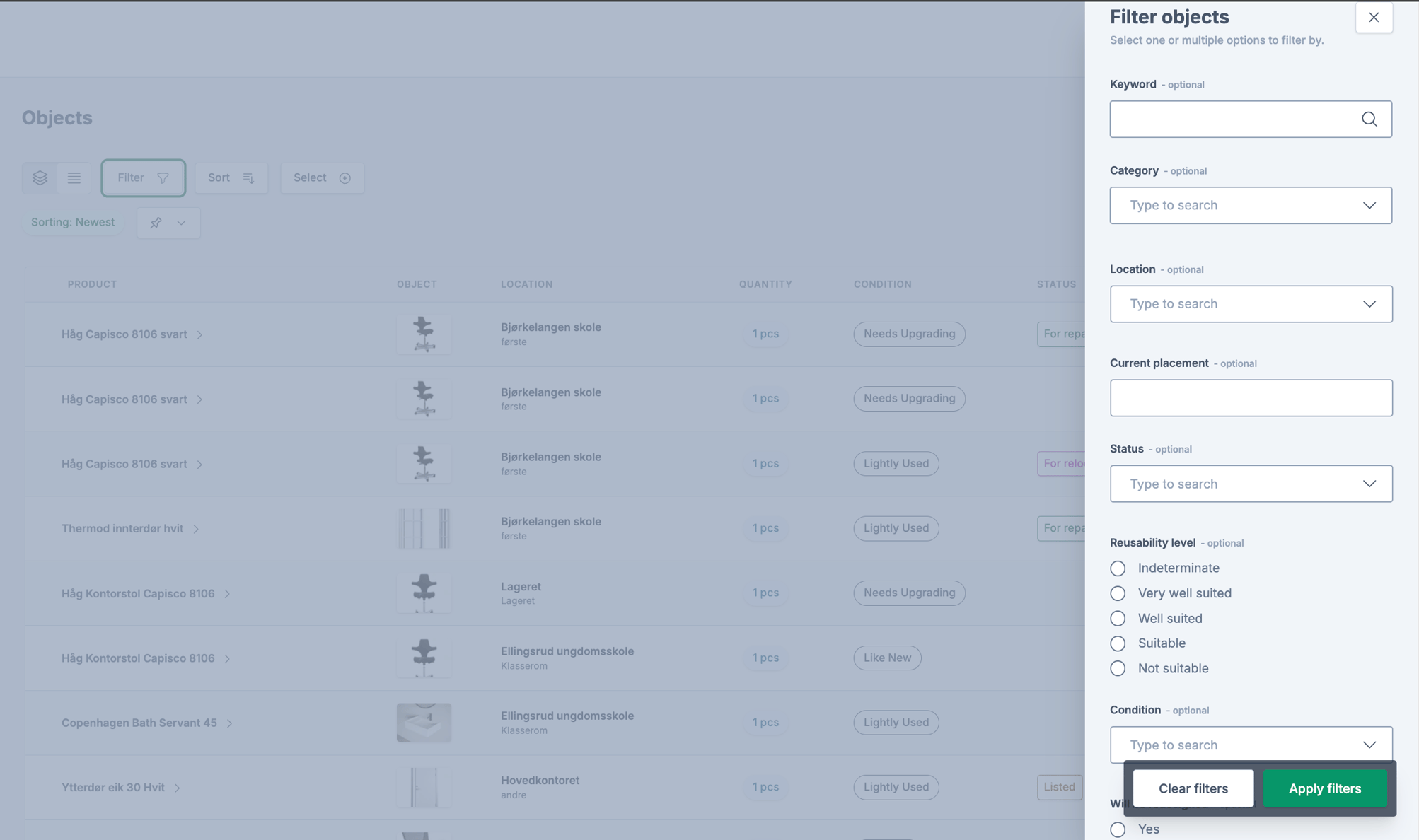
Task: Switch to stacked layers view icon
Action: coord(40,177)
